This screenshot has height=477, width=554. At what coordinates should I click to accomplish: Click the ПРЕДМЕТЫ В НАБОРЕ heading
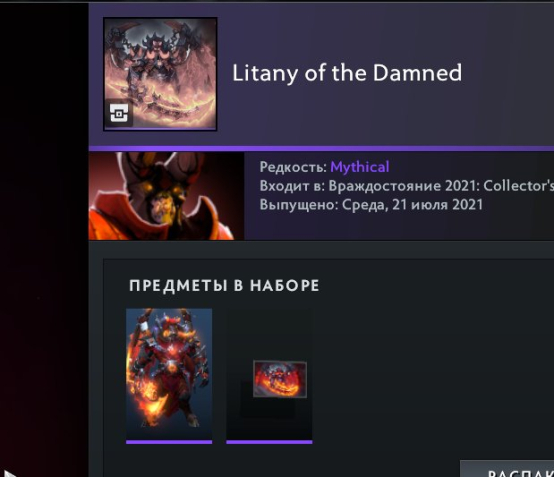coord(224,285)
